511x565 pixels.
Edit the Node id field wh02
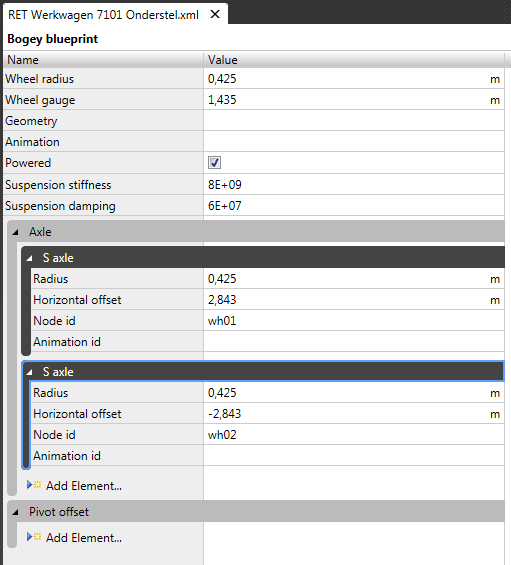tap(354, 435)
